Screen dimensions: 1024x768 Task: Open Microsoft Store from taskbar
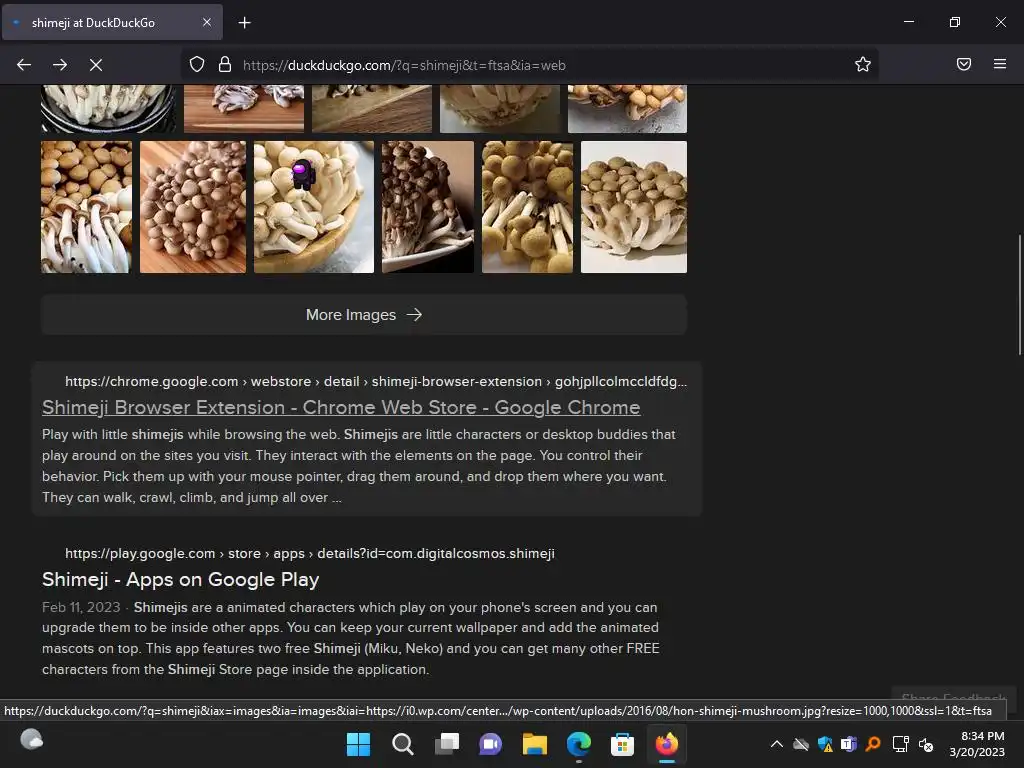[622, 744]
